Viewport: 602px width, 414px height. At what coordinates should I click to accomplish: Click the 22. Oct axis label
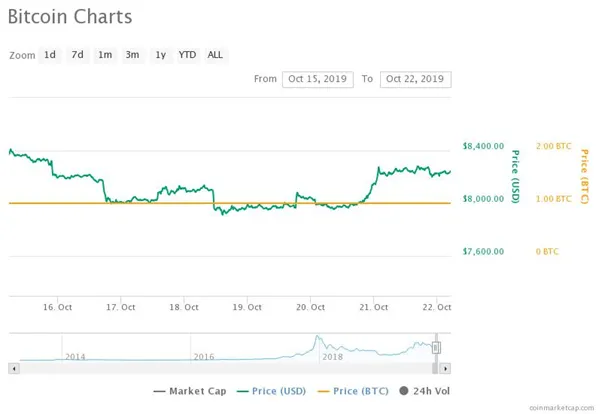pos(437,307)
